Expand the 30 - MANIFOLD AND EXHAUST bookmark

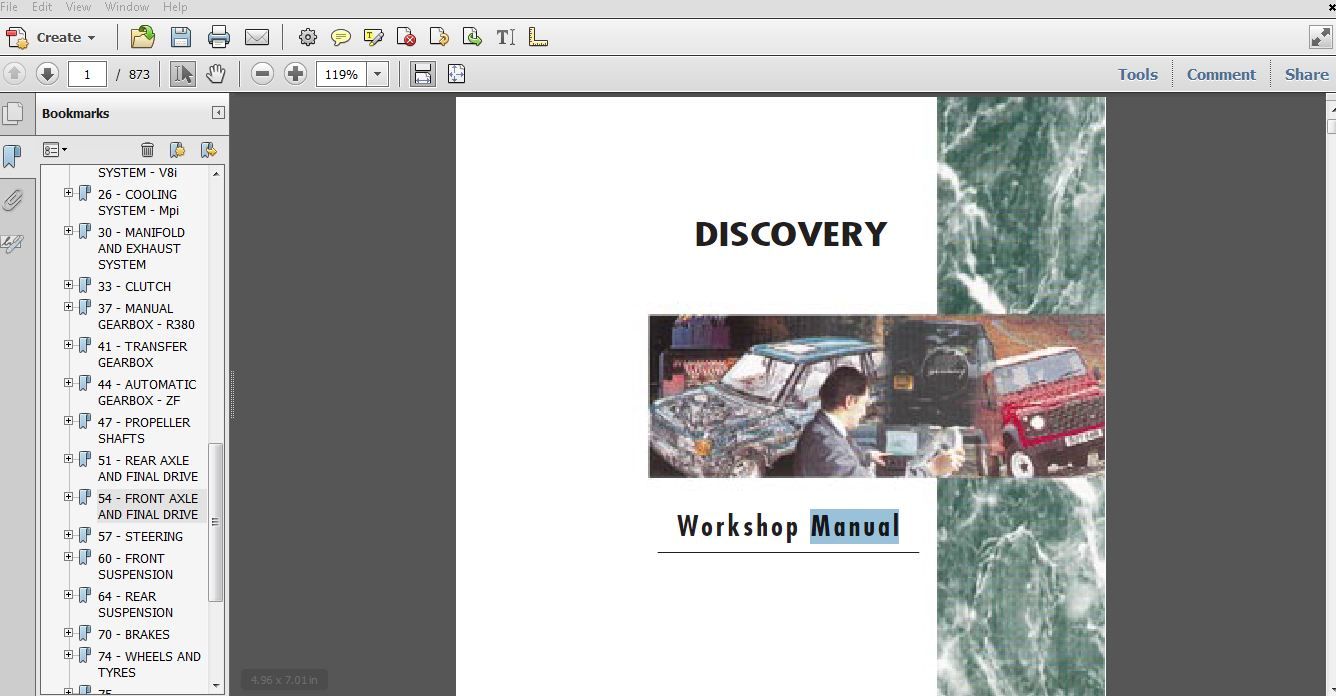coord(69,231)
